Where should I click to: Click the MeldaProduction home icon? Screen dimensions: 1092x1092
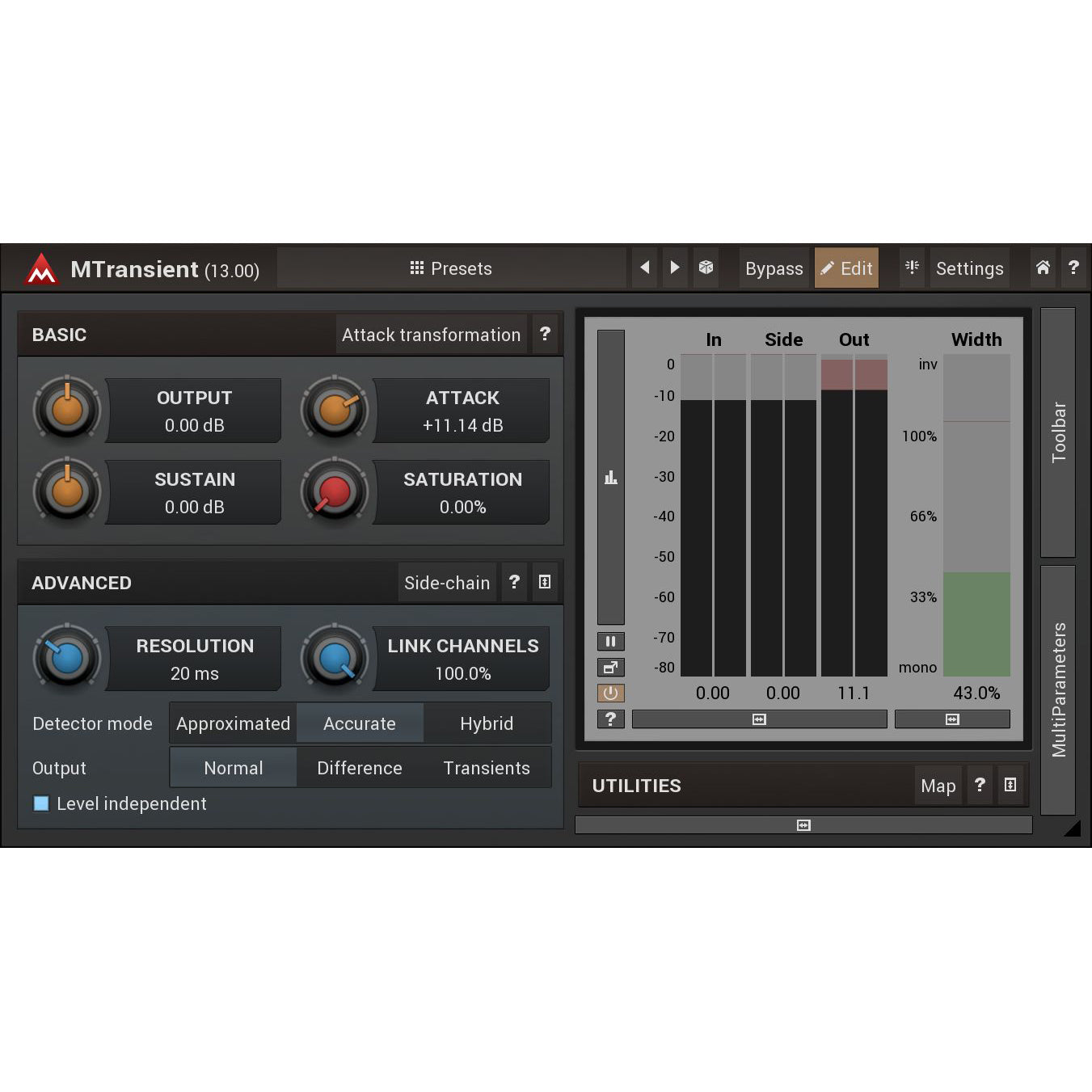pyautogui.click(x=1042, y=268)
